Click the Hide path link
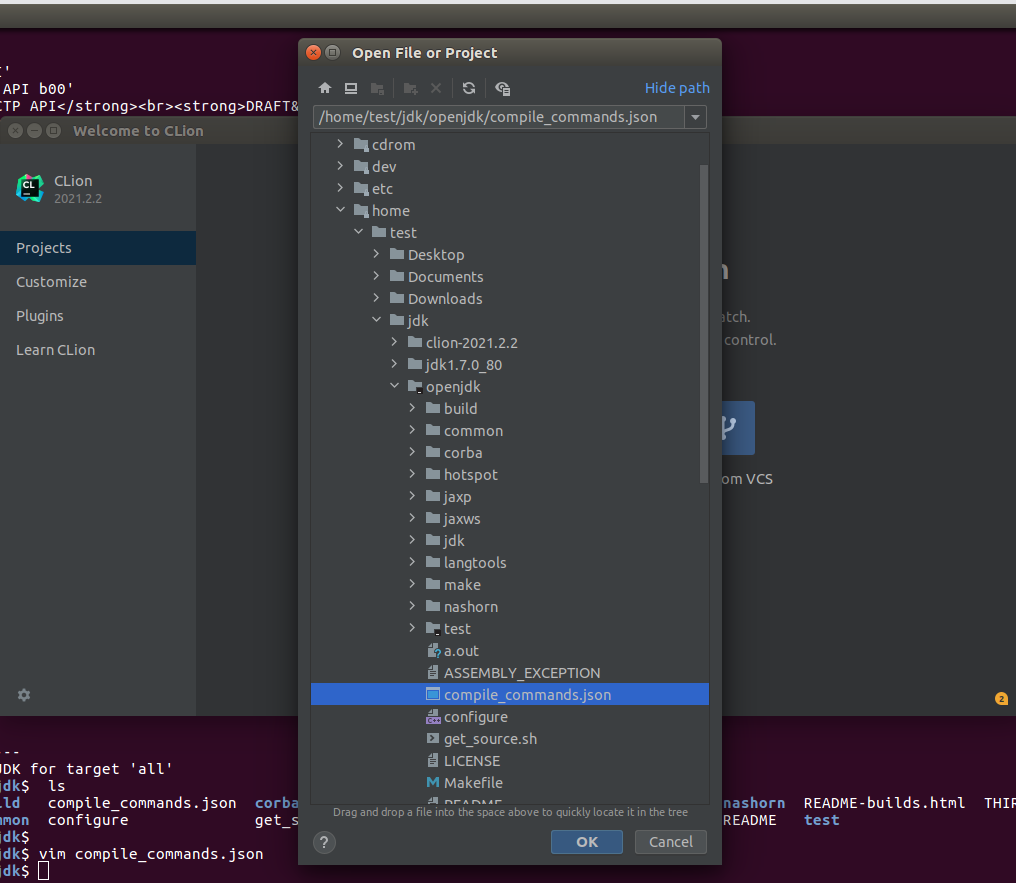Image resolution: width=1016 pixels, height=883 pixels. click(x=677, y=88)
